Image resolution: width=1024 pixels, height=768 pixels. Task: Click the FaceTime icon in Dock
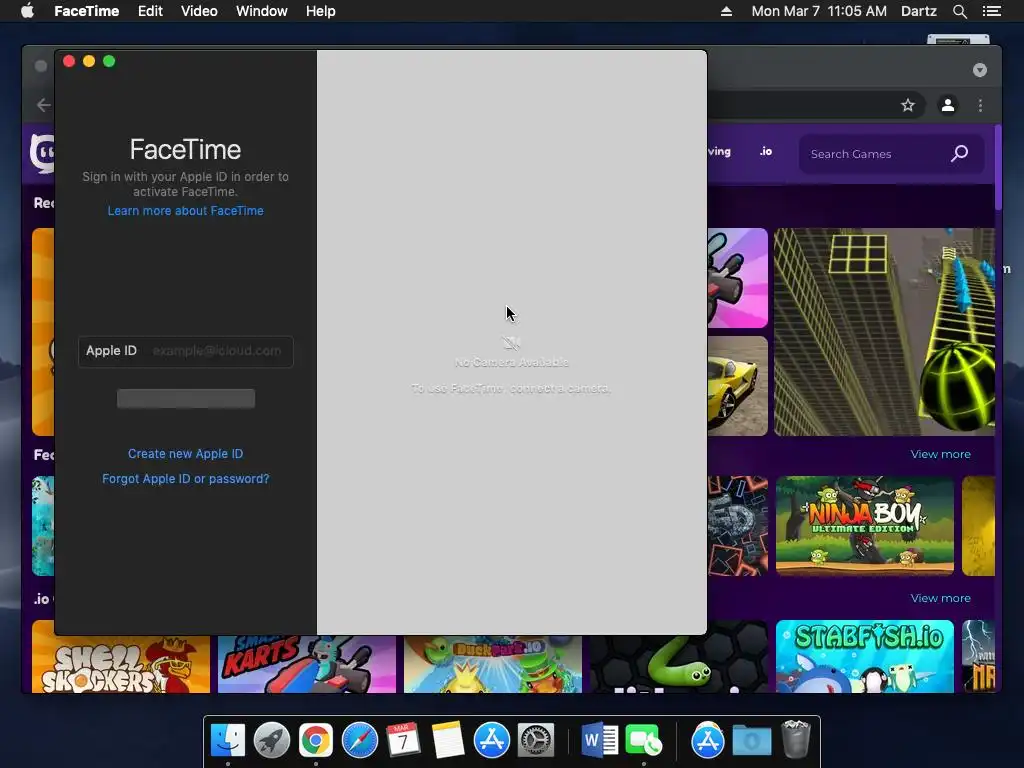(x=644, y=741)
